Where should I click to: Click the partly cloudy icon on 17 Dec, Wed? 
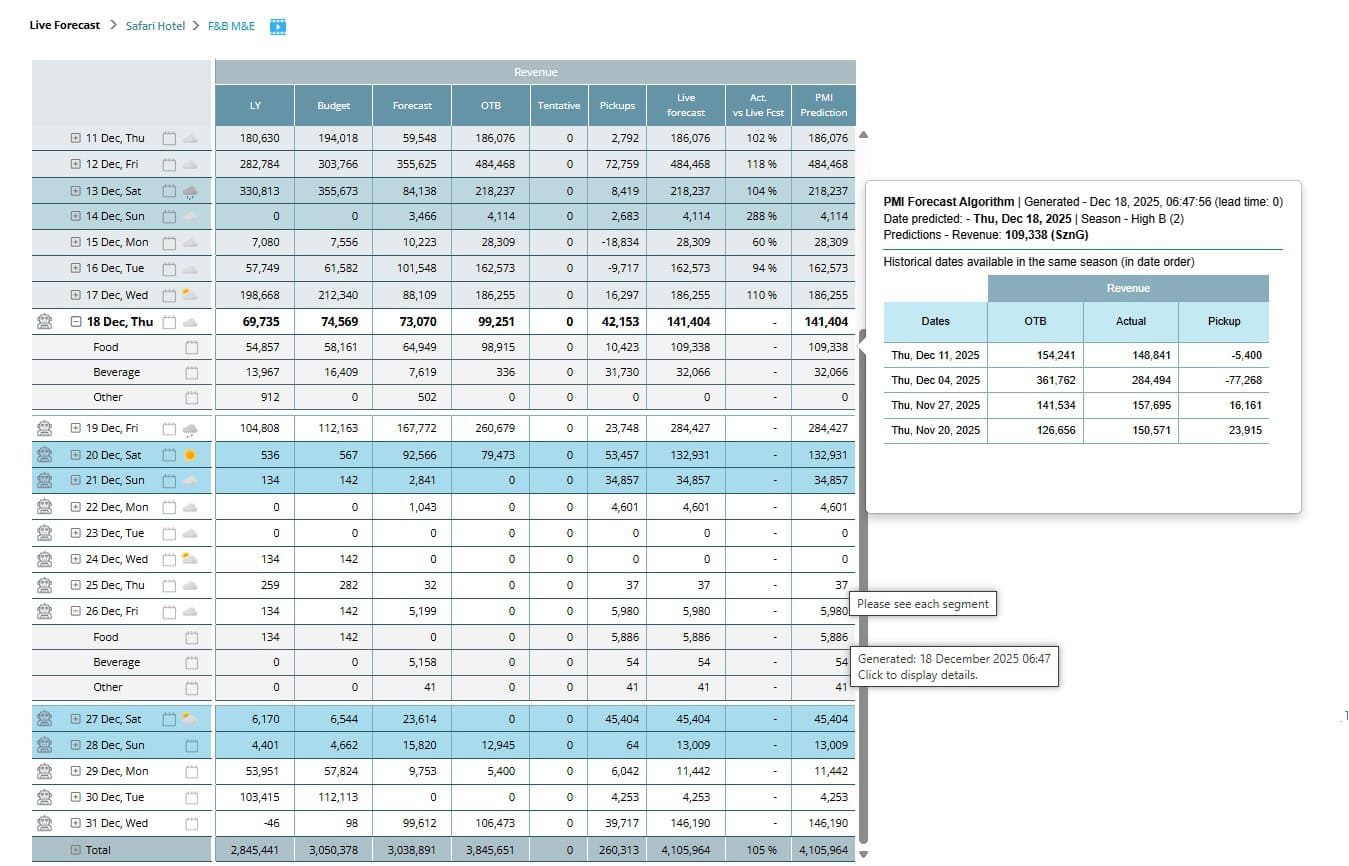point(189,295)
